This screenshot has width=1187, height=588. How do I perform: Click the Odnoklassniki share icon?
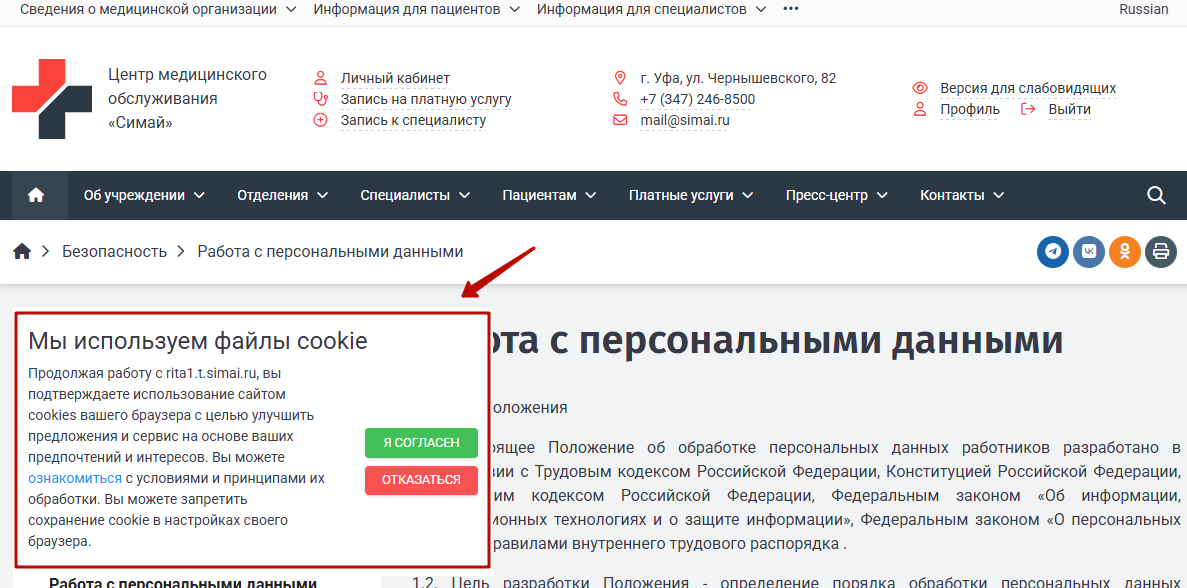point(1125,252)
